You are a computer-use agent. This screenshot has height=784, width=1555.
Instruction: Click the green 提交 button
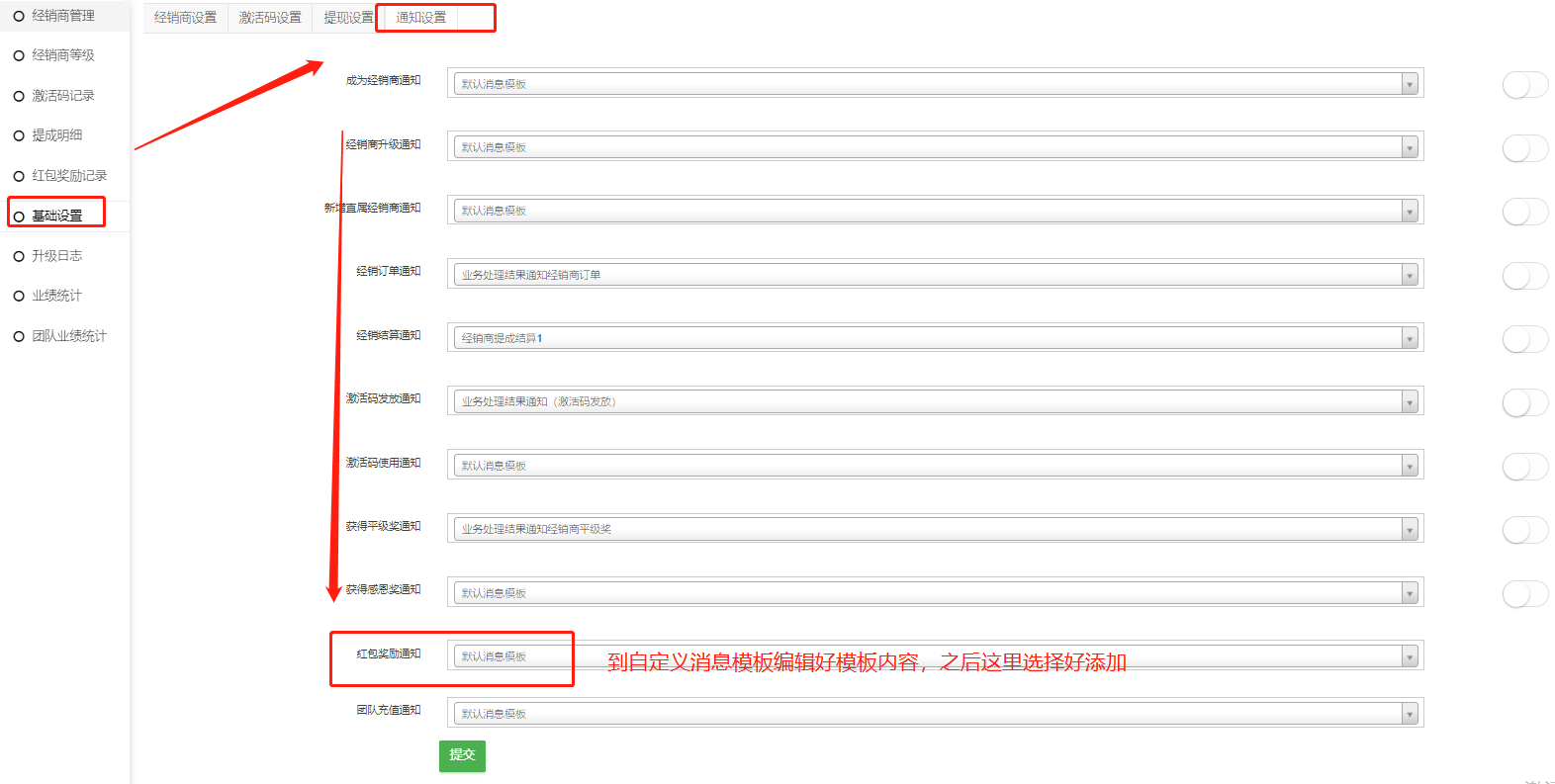462,755
